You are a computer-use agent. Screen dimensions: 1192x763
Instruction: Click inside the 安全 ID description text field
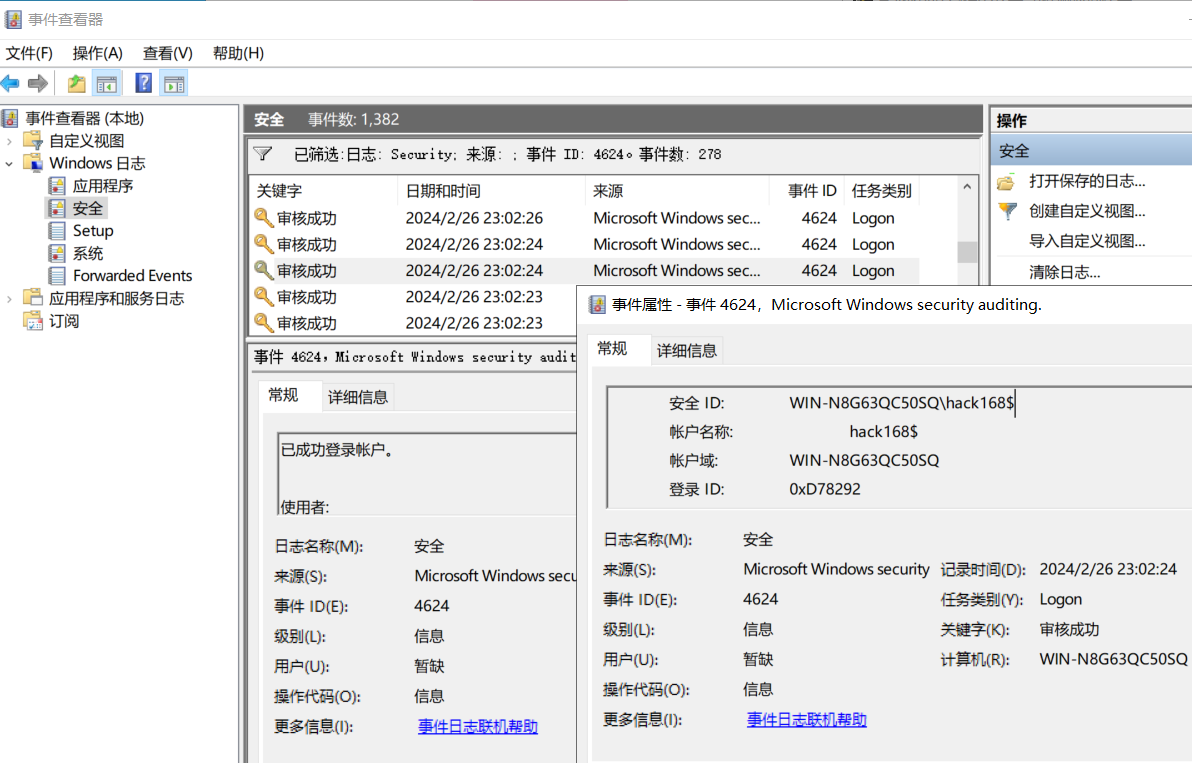coord(899,447)
